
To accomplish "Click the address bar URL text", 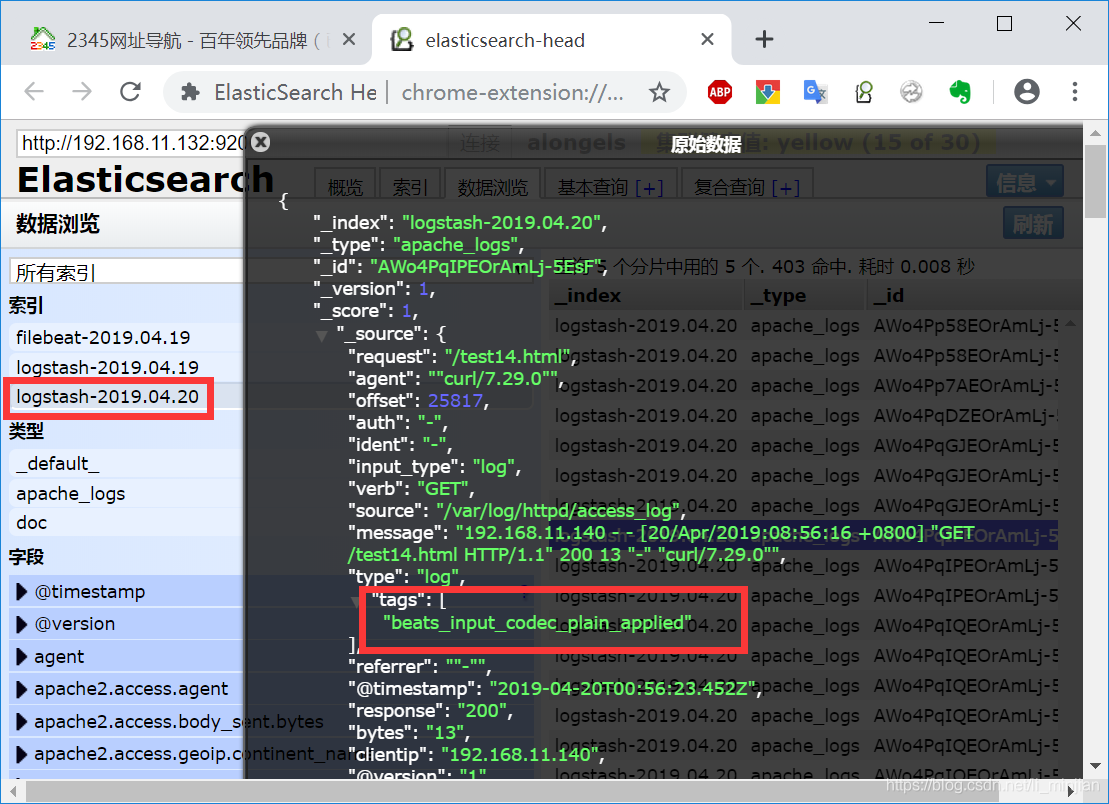I will (512, 92).
